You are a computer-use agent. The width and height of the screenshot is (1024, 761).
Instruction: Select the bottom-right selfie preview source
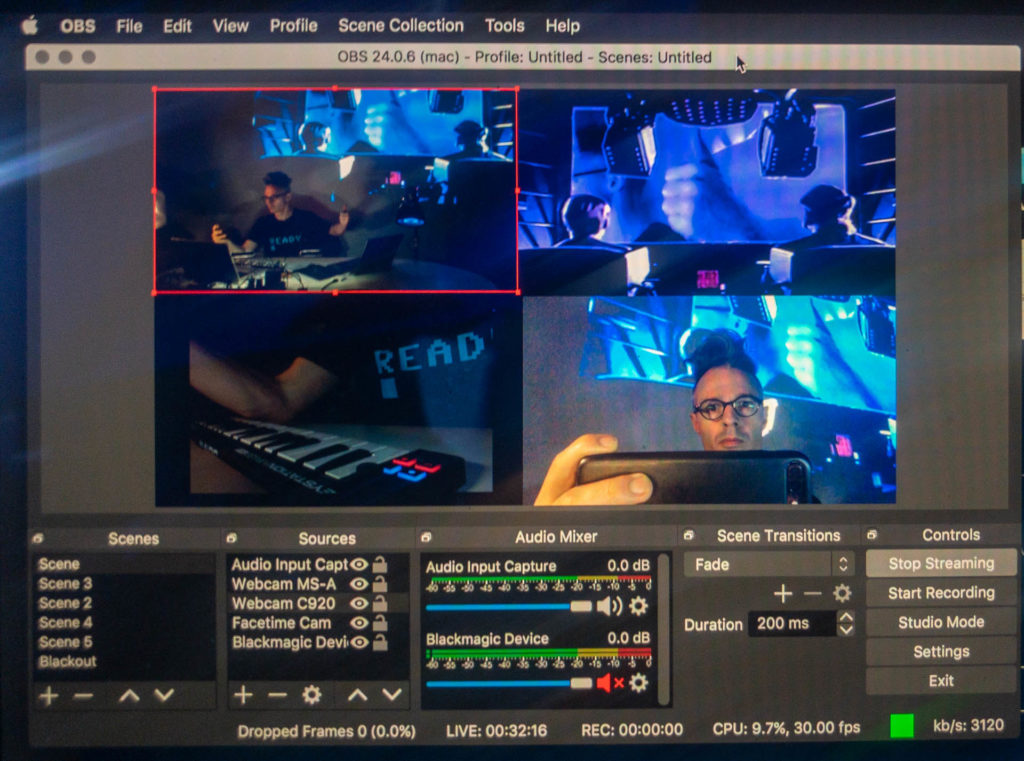[709, 400]
